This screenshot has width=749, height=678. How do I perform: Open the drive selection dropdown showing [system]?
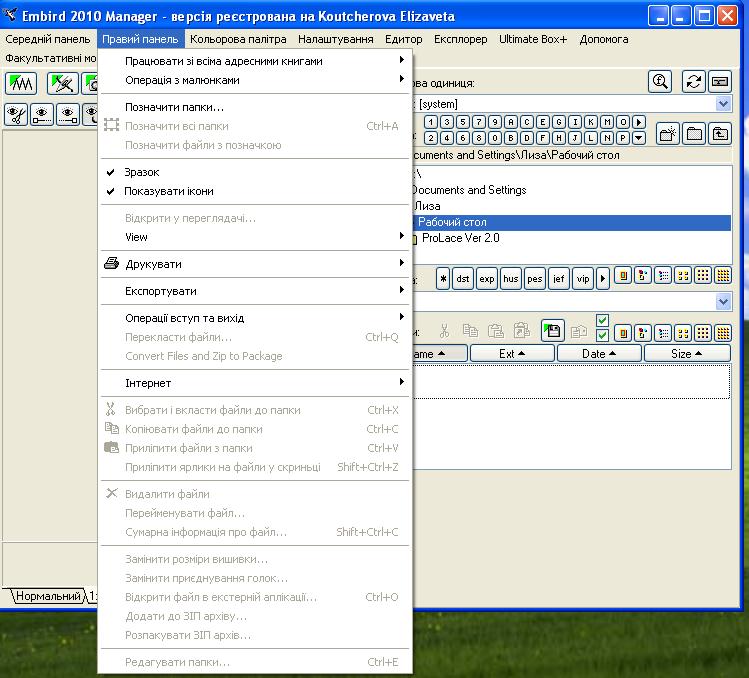723,104
